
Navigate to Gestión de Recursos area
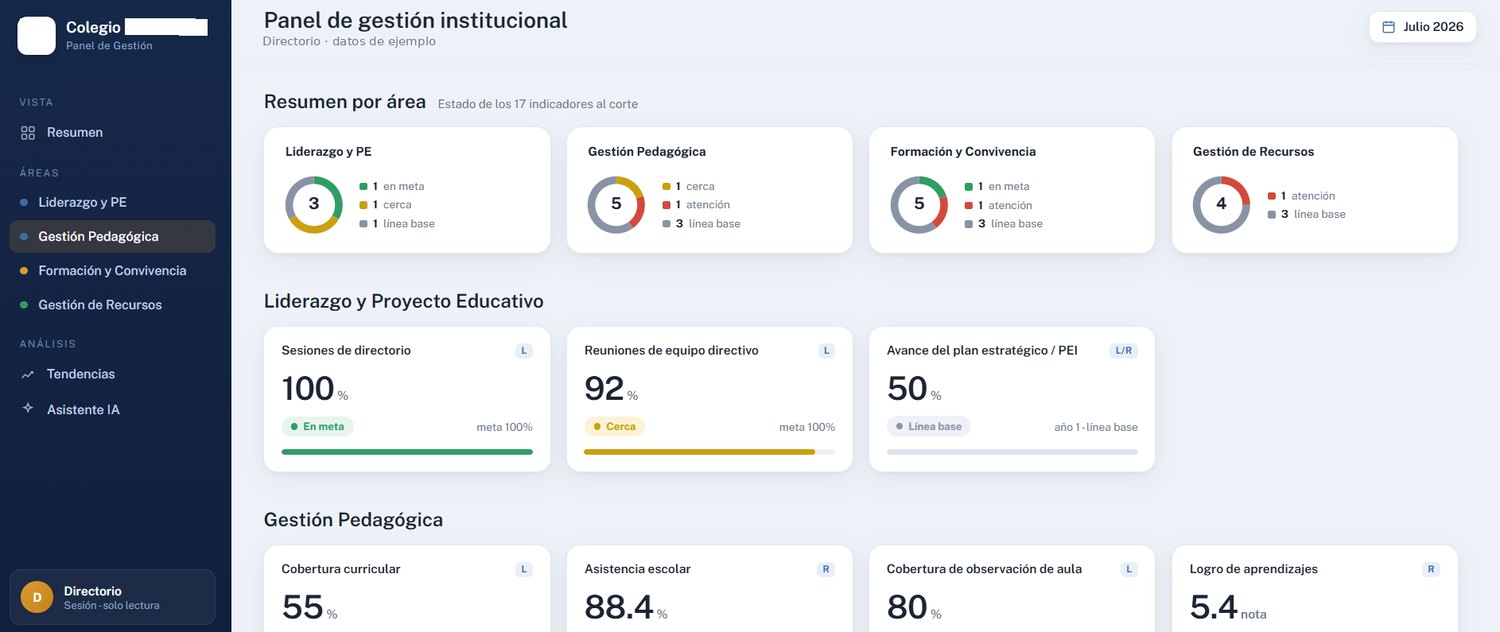click(112, 305)
